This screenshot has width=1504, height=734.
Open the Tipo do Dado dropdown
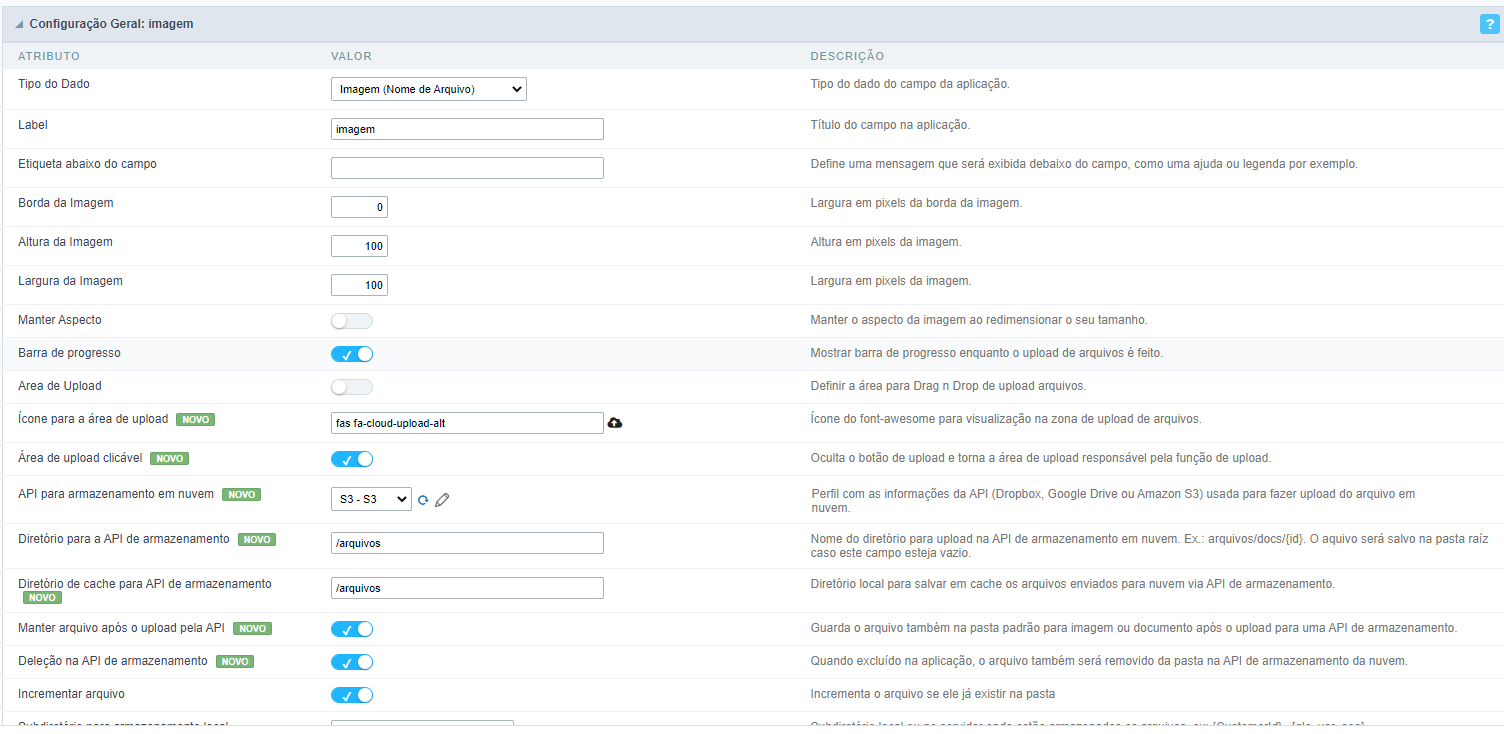click(x=429, y=89)
